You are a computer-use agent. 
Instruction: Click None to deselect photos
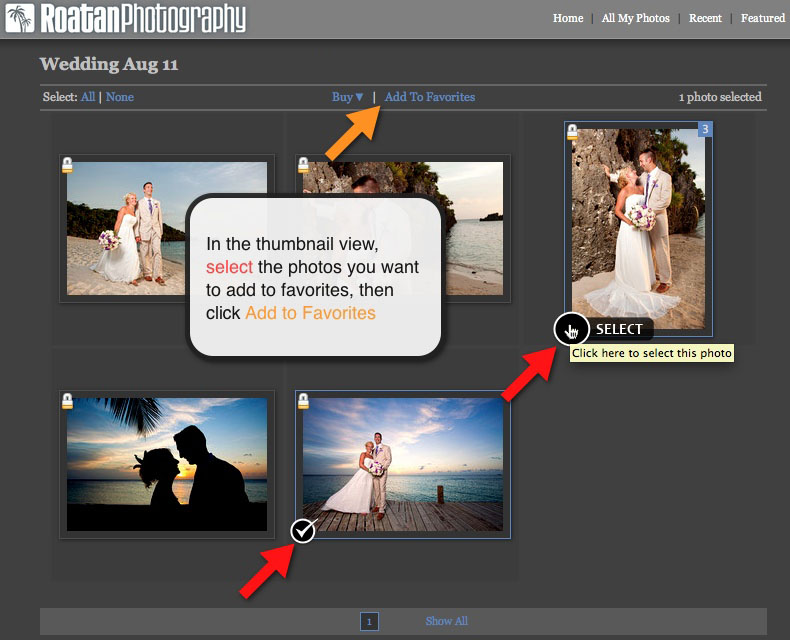pos(119,97)
